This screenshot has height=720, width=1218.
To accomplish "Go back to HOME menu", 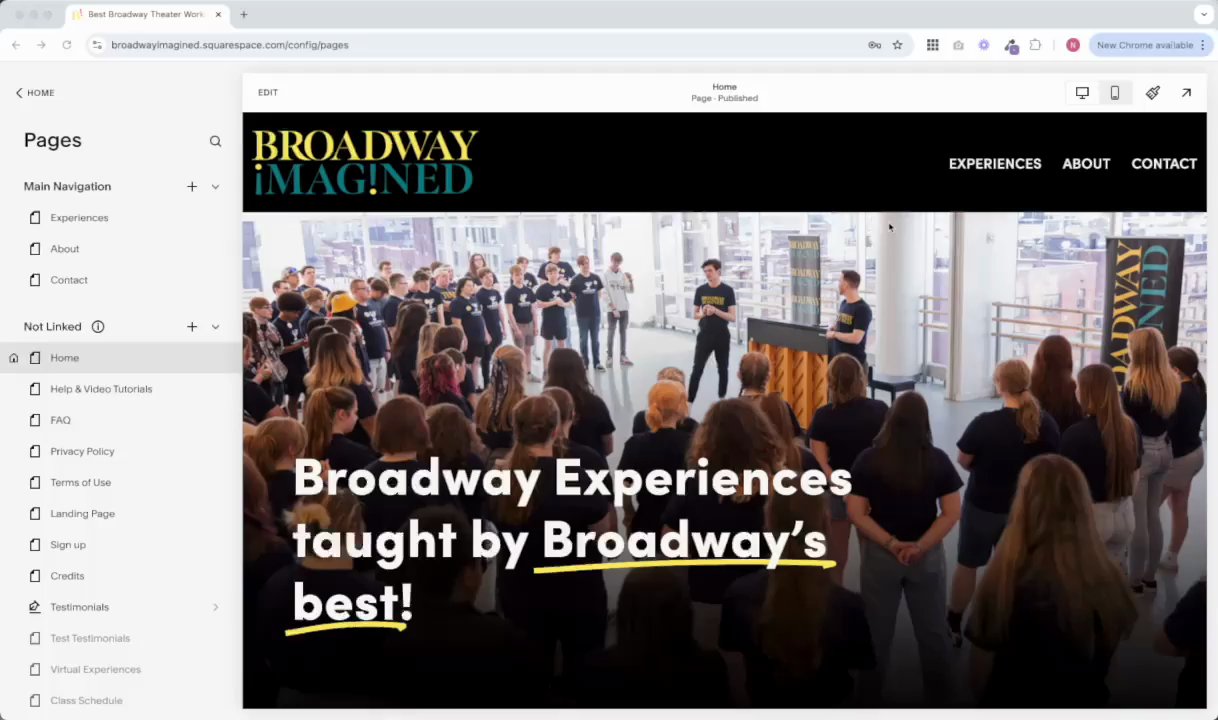I will tap(35, 92).
